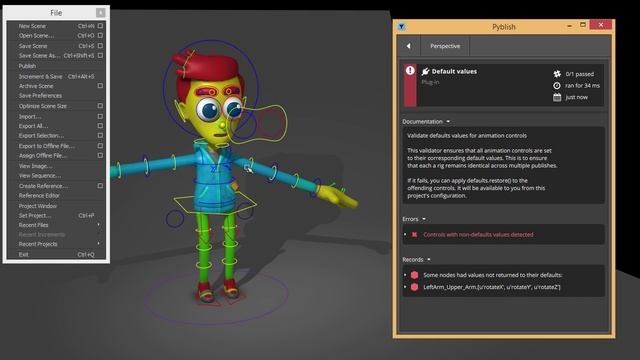Click the gear icon next to 0/1 passed
The height and width of the screenshot is (360, 640).
coord(557,74)
